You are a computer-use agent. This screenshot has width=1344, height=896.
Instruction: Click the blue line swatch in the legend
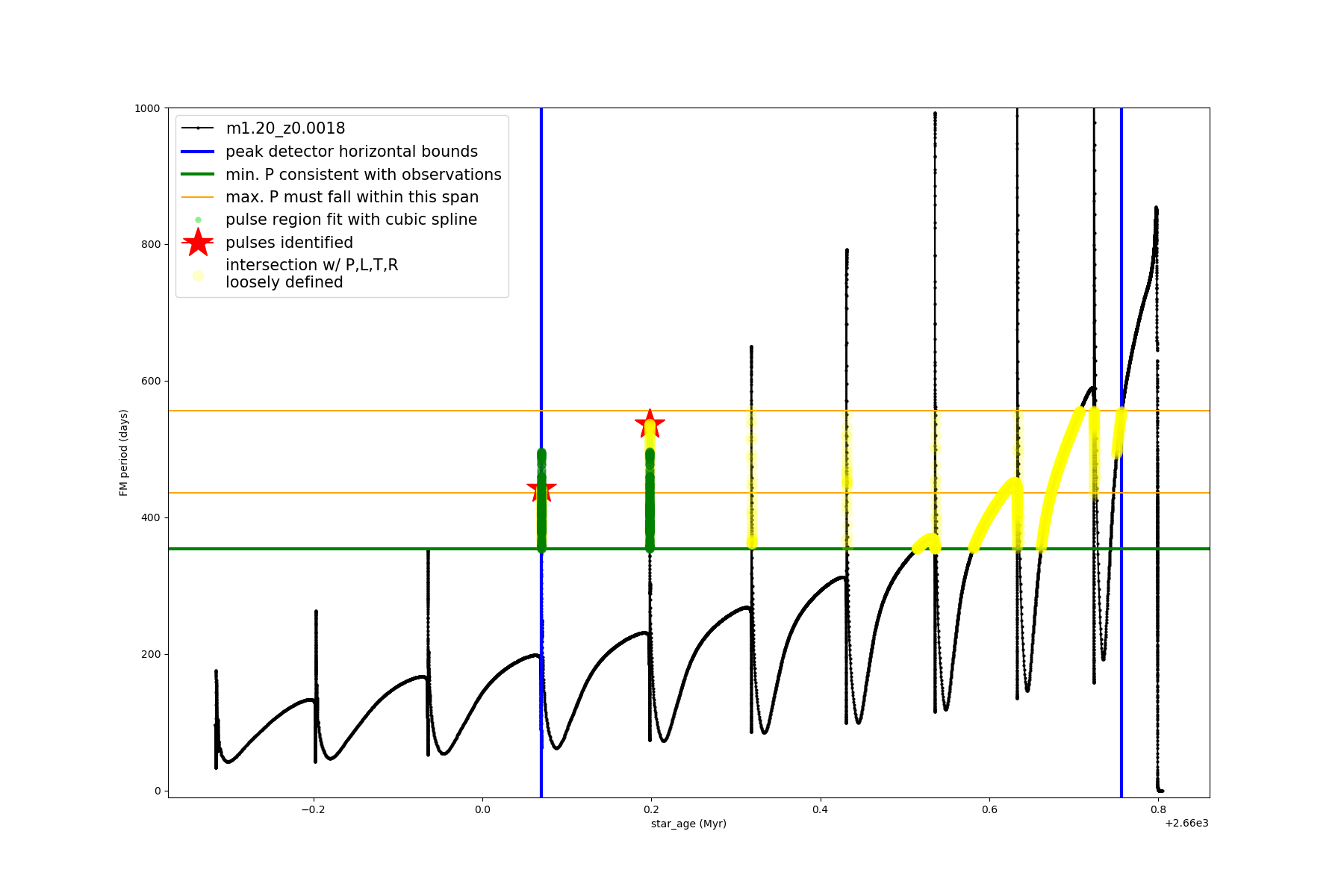(x=198, y=152)
